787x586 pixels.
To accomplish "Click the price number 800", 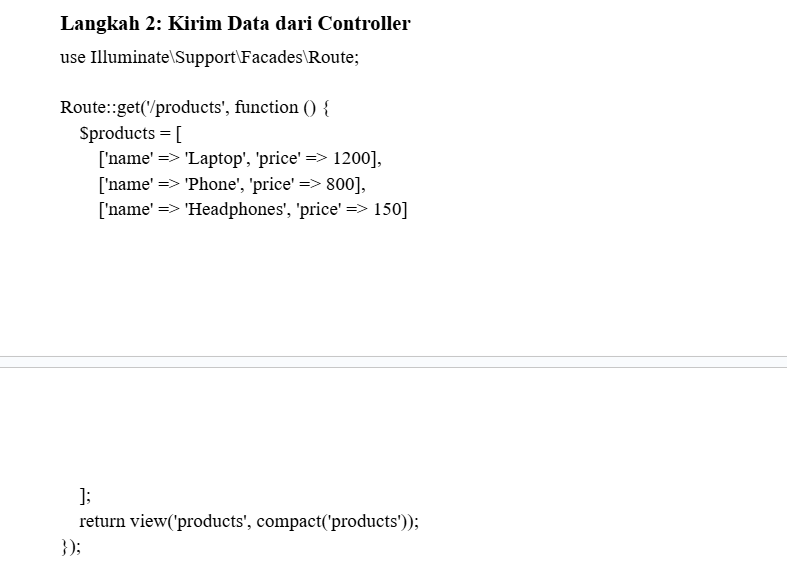I will click(340, 184).
